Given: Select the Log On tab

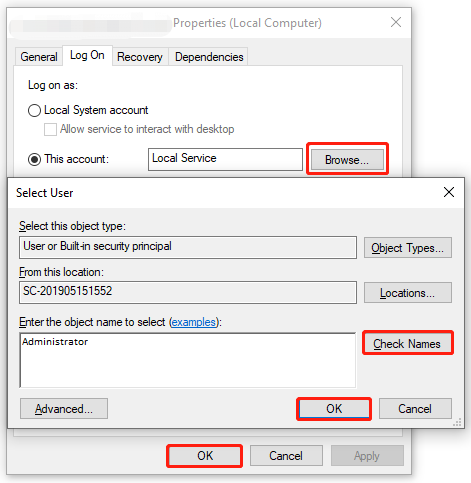Looking at the screenshot, I should coord(87,55).
